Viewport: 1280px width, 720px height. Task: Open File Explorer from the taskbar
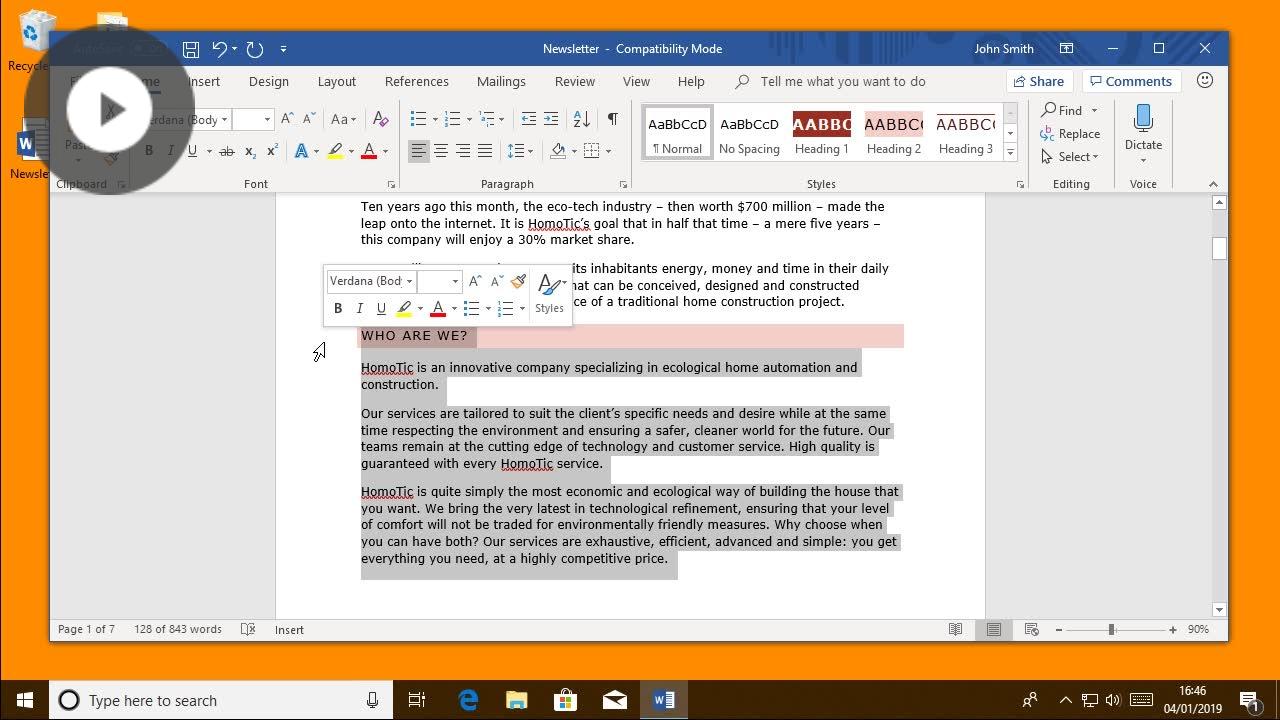(x=516, y=700)
